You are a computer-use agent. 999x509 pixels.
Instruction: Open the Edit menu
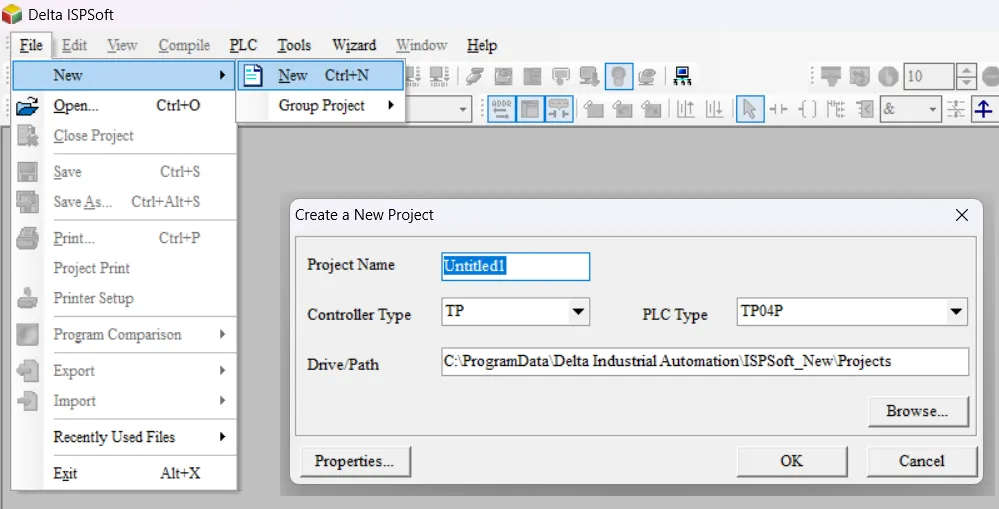75,45
